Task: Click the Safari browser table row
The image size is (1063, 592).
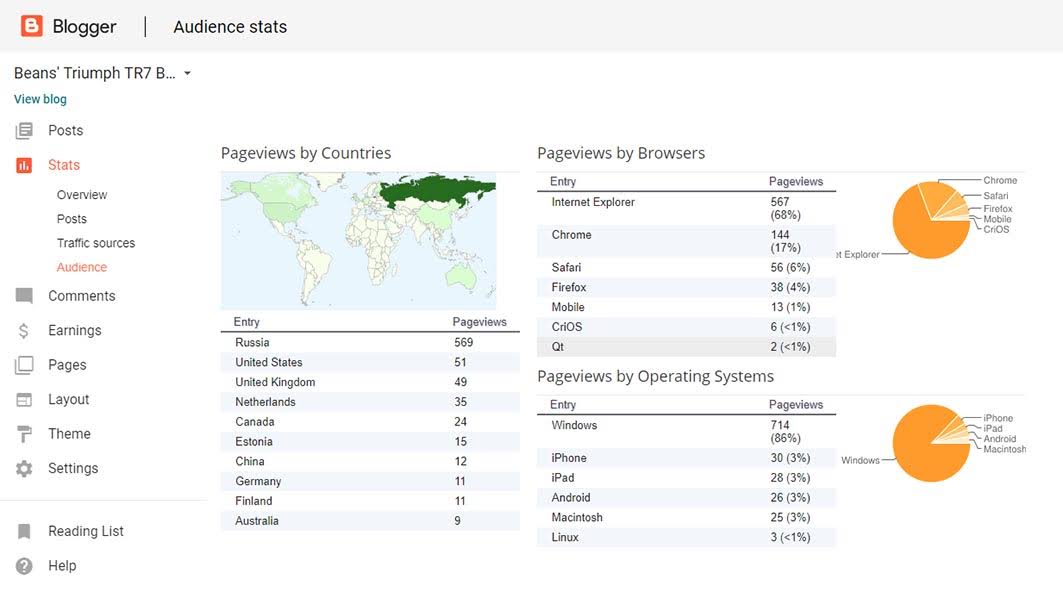Action: [686, 267]
